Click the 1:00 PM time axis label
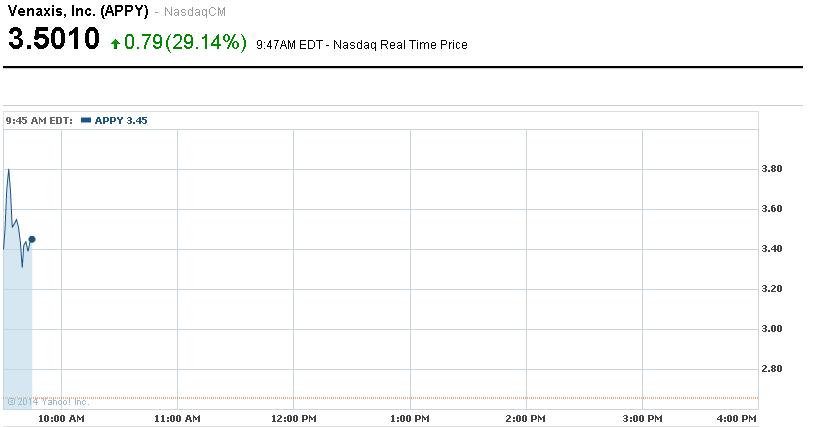The image size is (815, 427). pos(410,419)
